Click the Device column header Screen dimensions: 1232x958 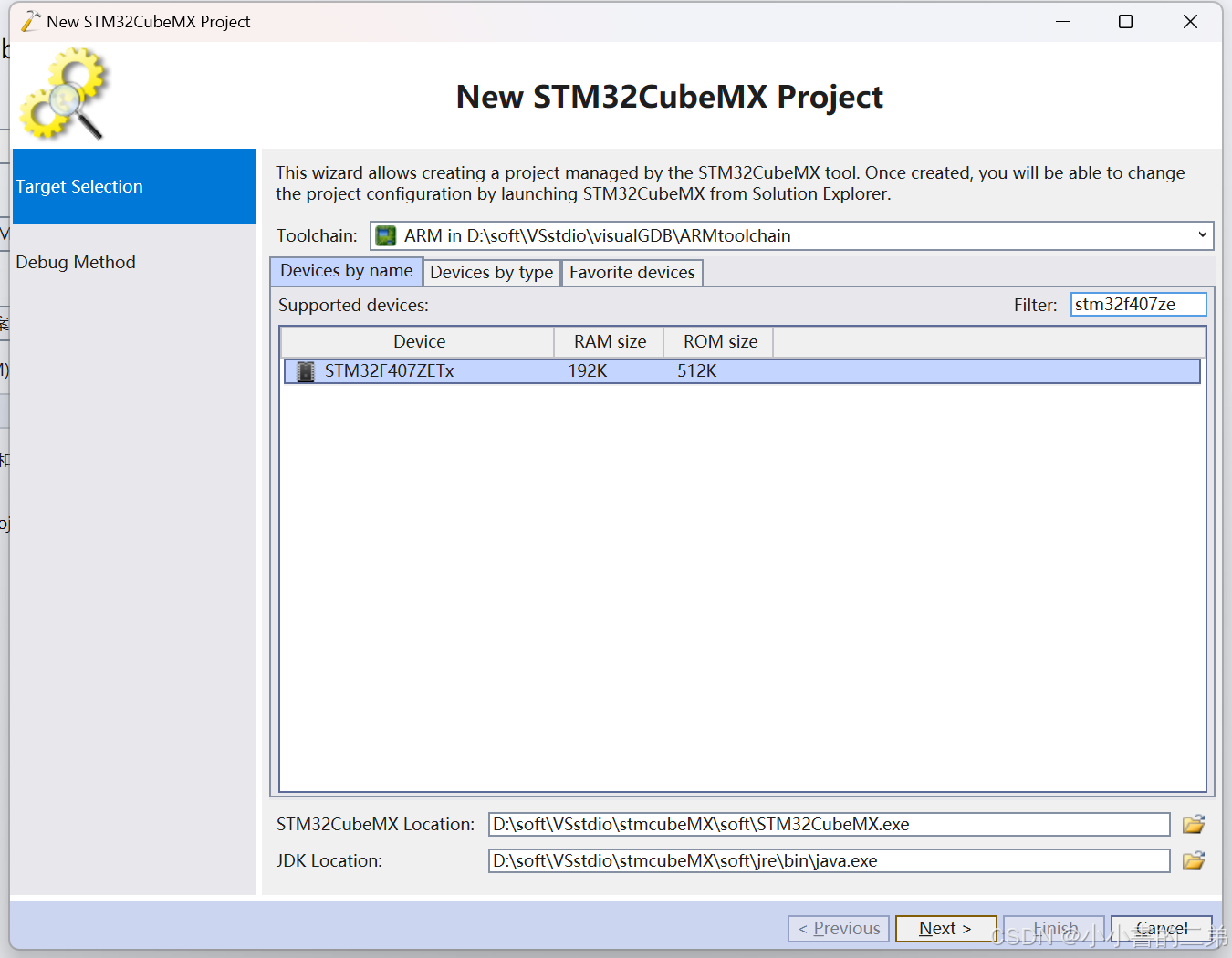point(419,341)
